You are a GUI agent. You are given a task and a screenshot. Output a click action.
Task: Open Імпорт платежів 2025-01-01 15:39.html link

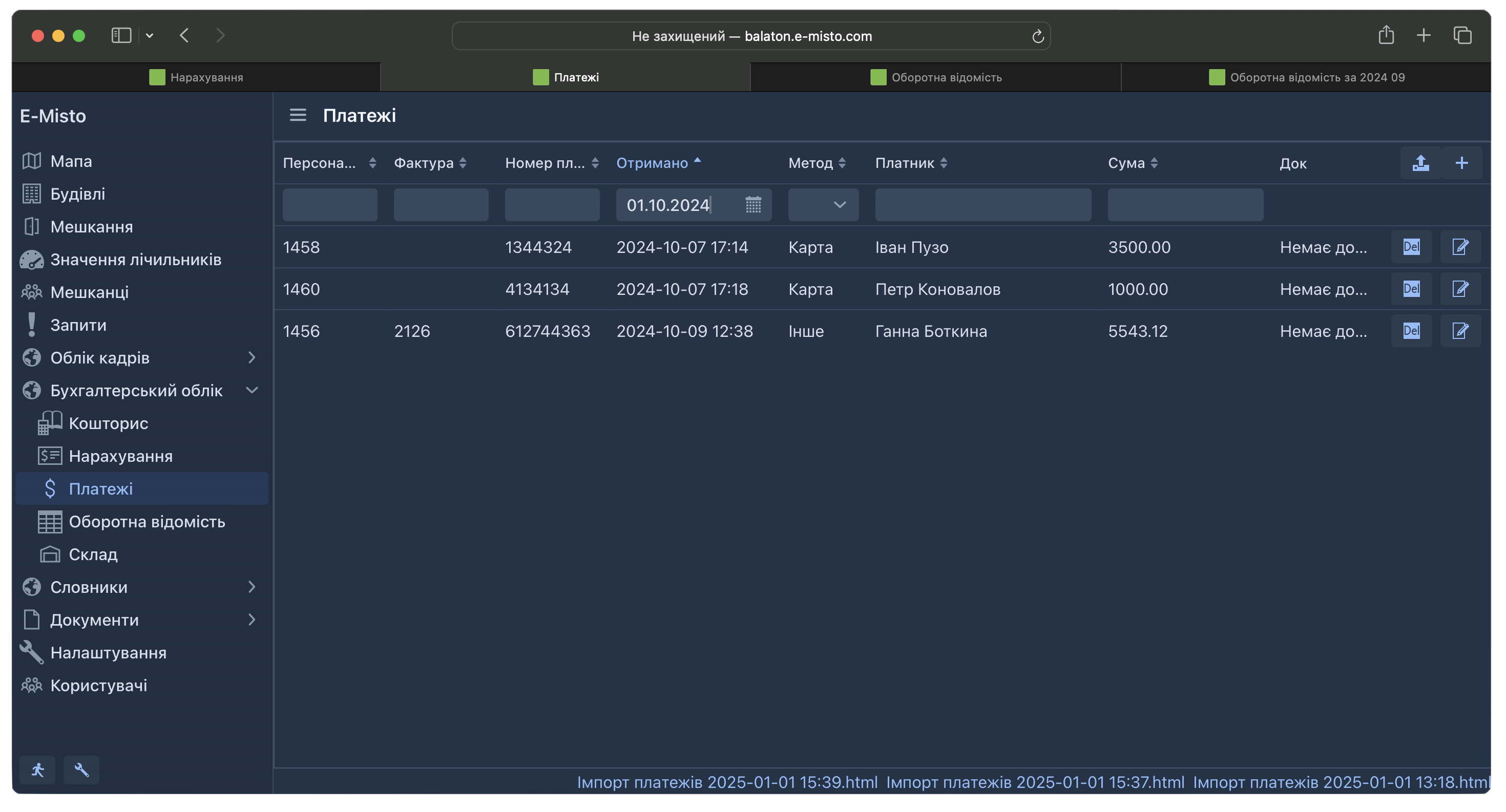tap(727, 782)
